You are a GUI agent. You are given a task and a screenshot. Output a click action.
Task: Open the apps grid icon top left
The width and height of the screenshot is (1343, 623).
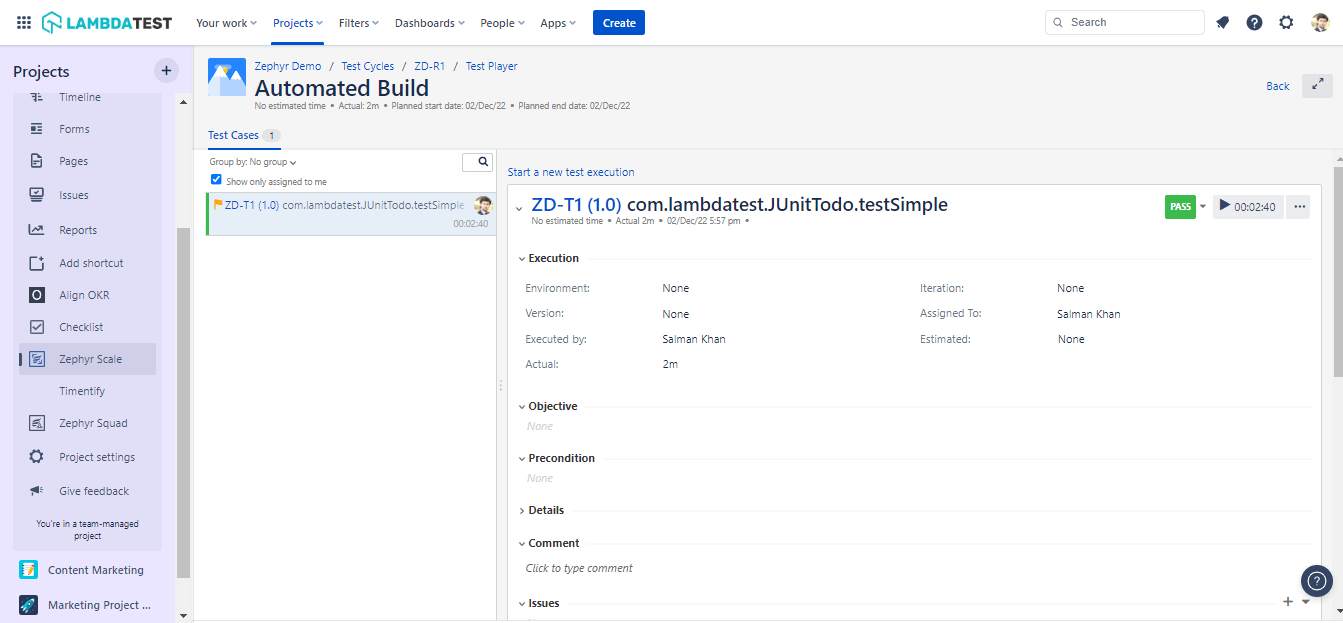(x=23, y=22)
